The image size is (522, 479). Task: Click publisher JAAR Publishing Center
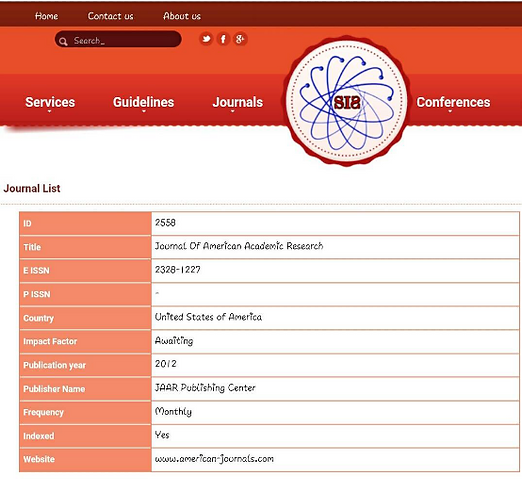pos(205,388)
